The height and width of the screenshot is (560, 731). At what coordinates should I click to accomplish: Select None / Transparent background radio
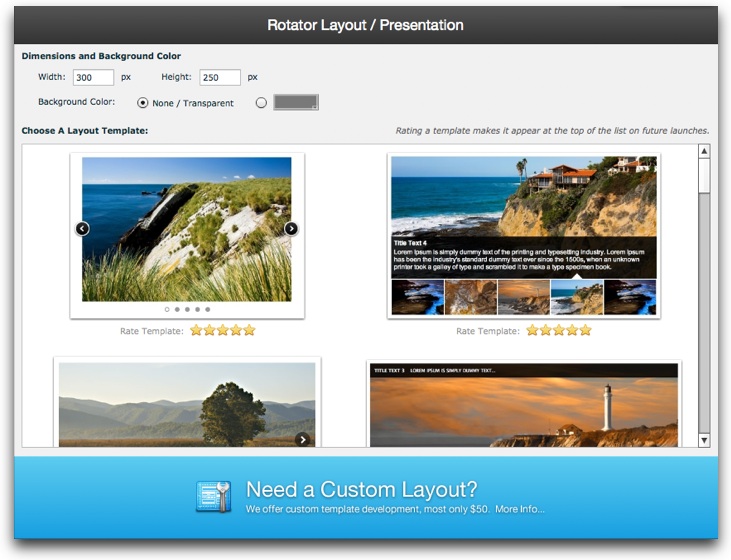[142, 102]
